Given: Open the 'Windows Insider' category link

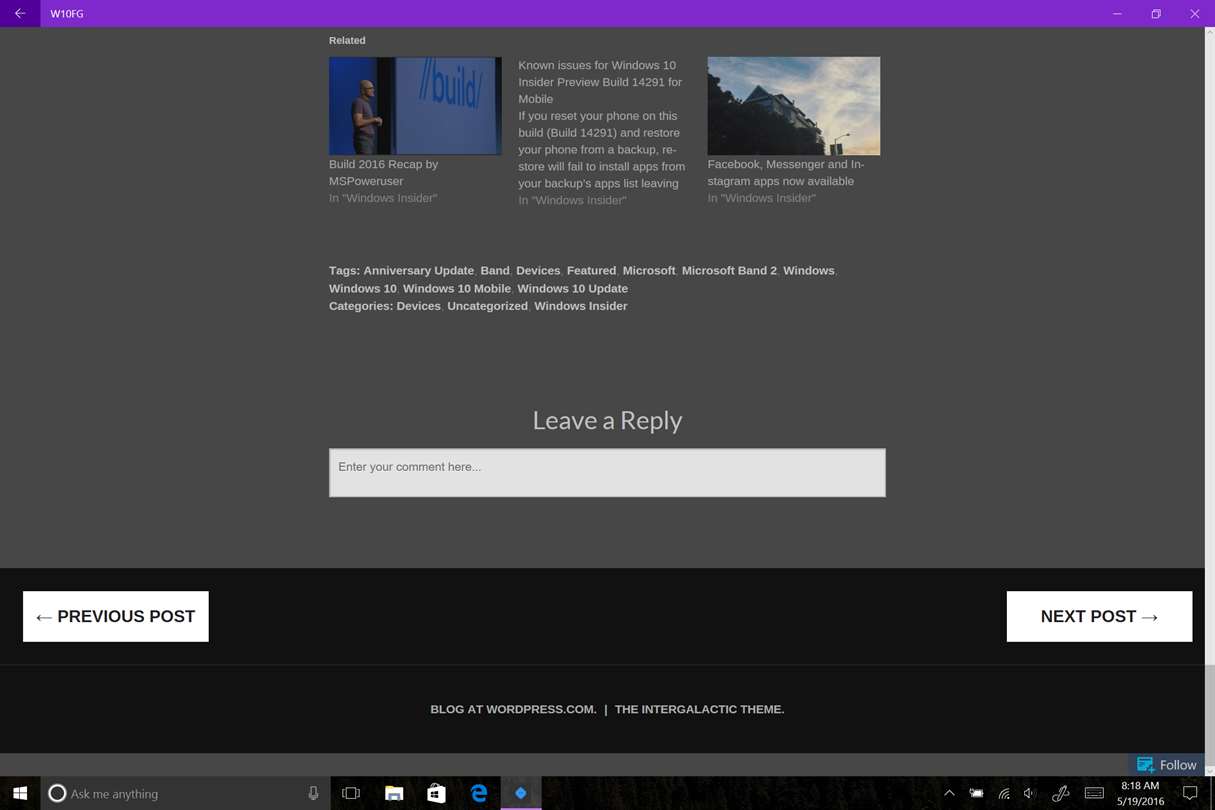Looking at the screenshot, I should (581, 306).
